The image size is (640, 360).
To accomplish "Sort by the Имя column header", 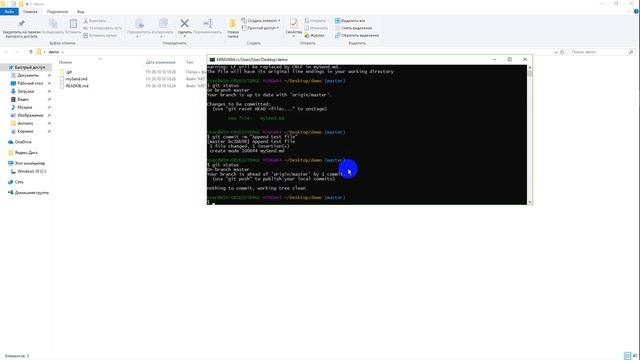I will click(x=65, y=62).
